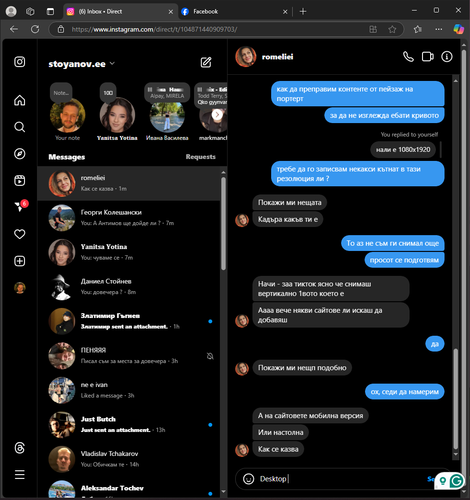Open the romeliei profile name in header

277,57
